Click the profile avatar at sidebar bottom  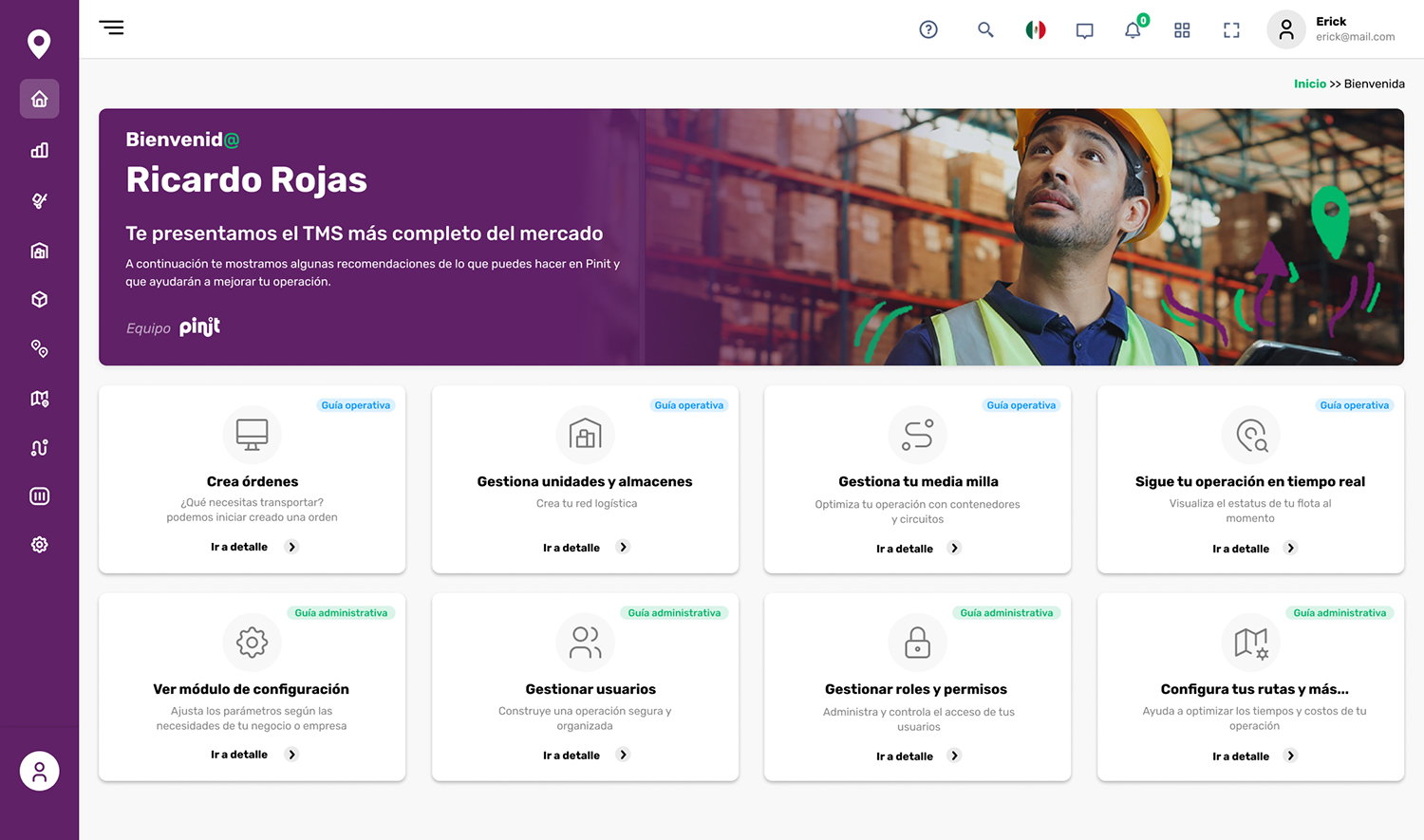(39, 771)
